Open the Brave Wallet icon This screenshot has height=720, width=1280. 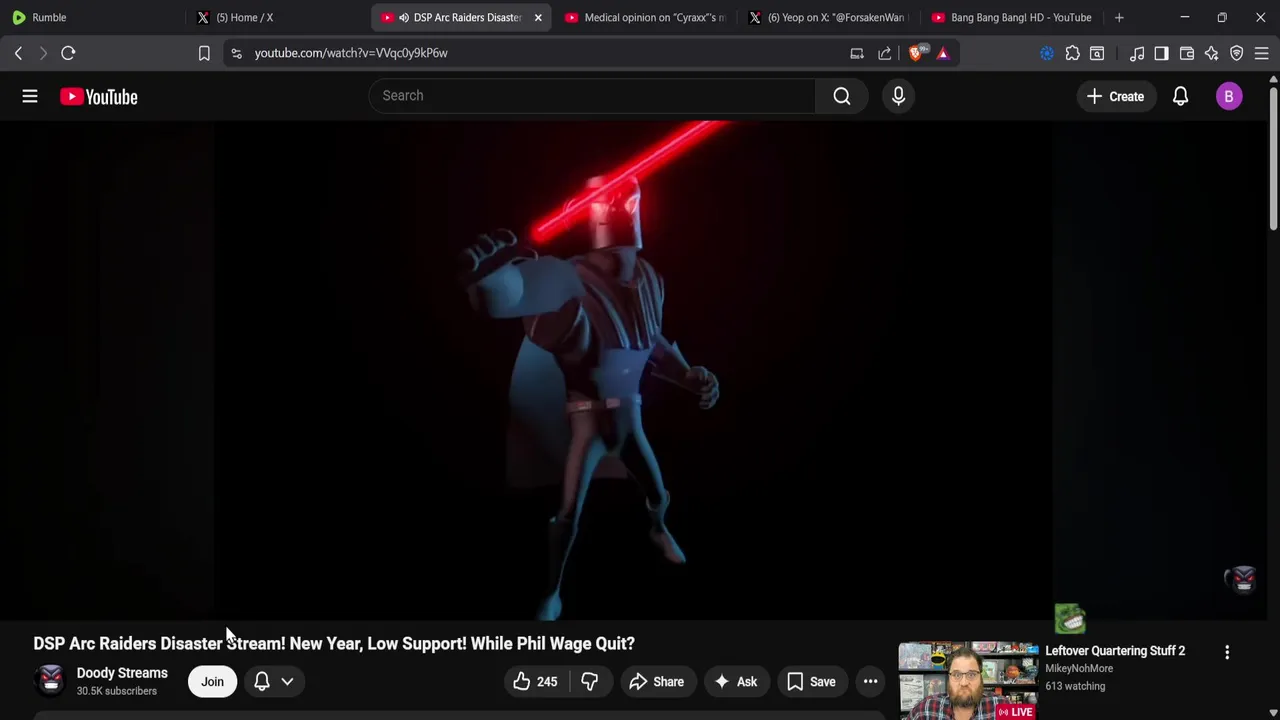click(1187, 53)
